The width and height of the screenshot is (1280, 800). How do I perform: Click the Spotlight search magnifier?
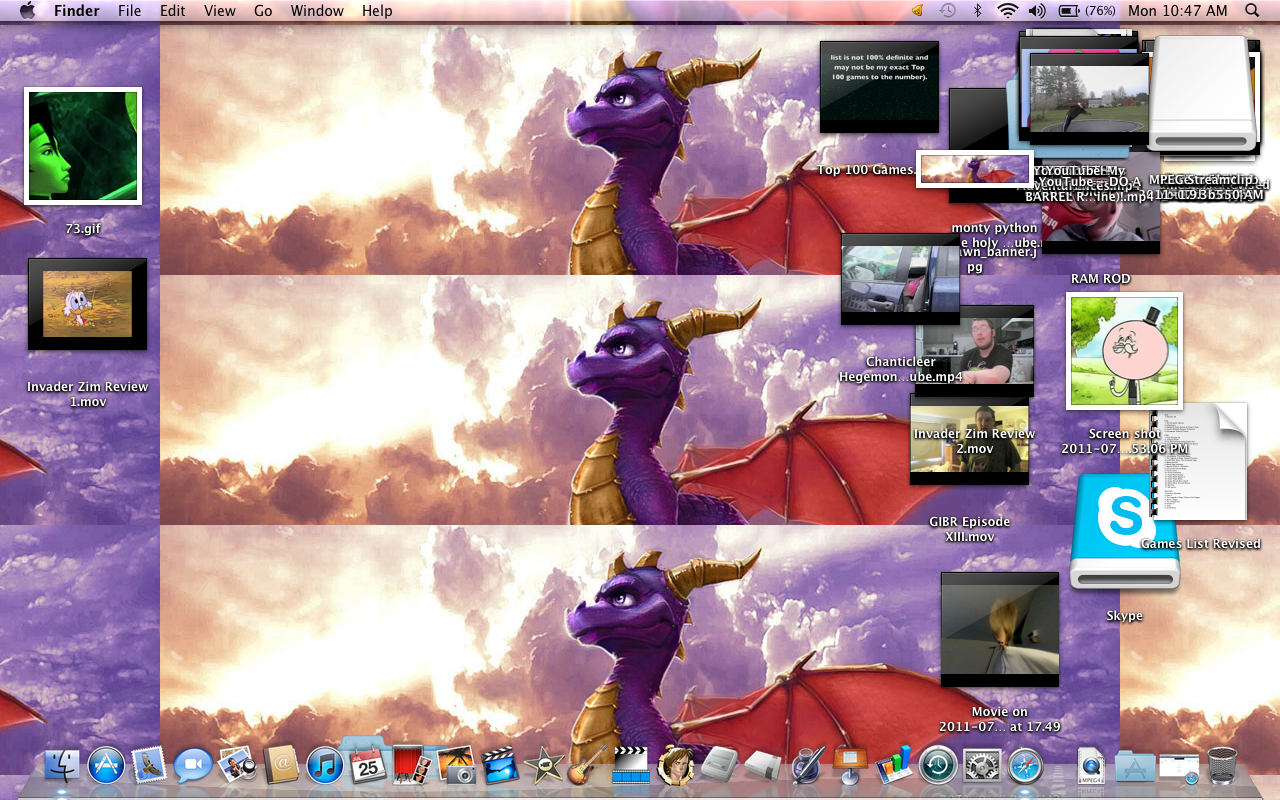[1252, 11]
